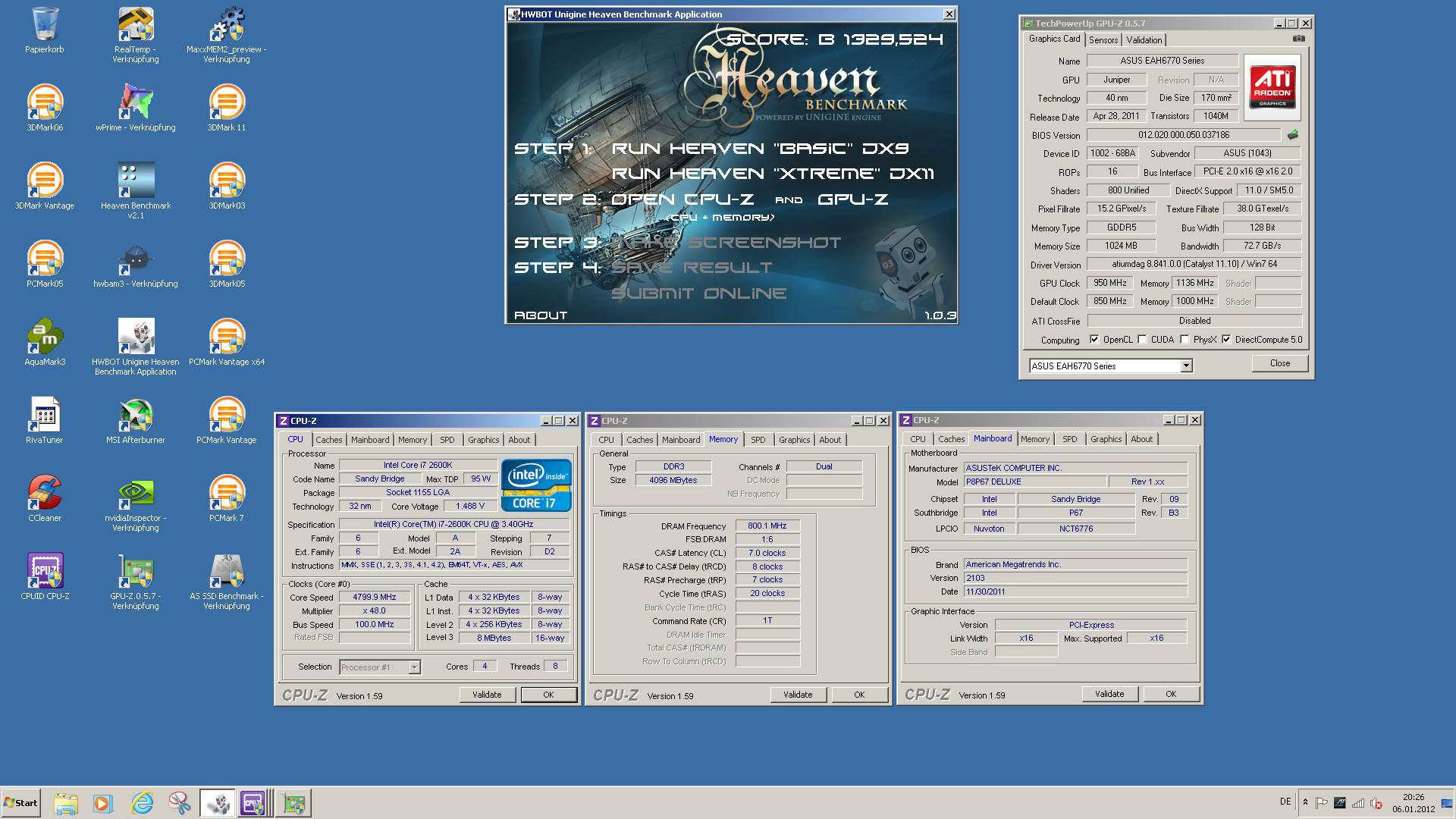
Task: Click Run Heaven "Basic" DX9
Action: tap(760, 149)
